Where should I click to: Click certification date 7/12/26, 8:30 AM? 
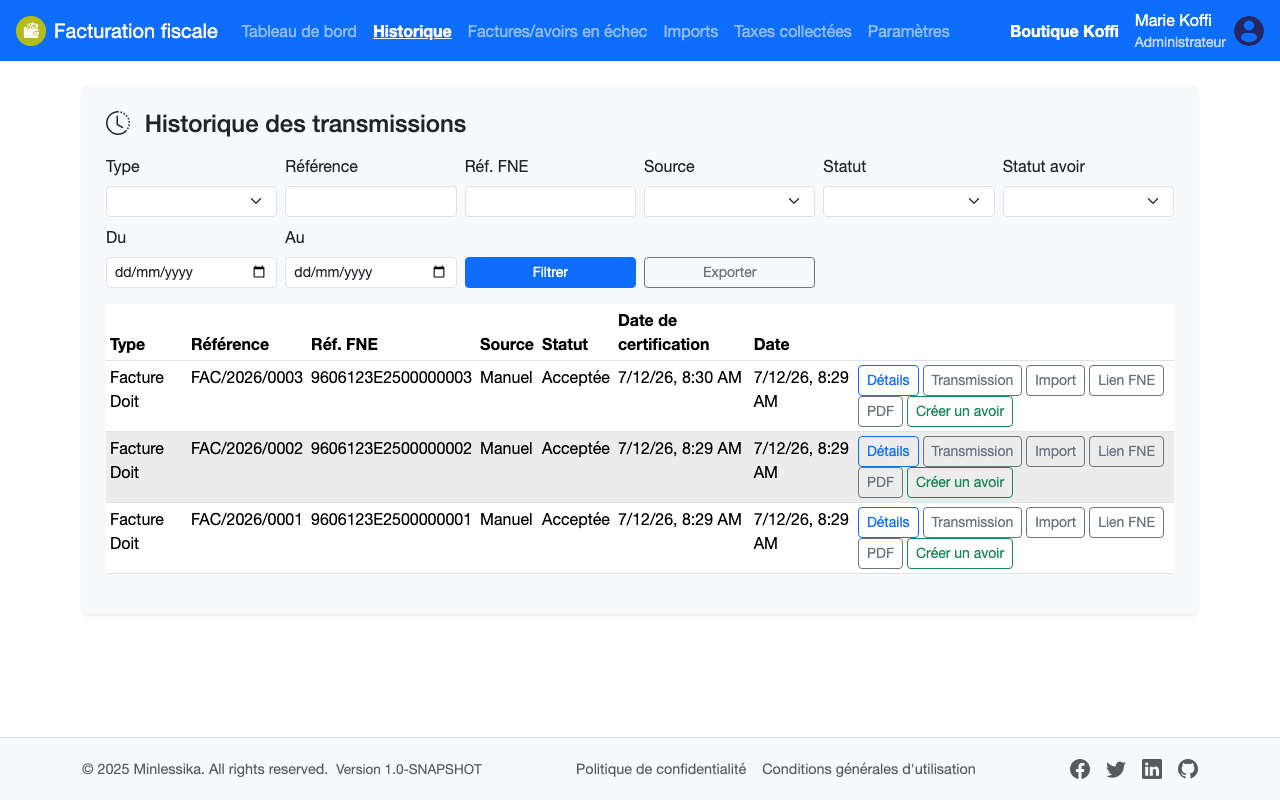coord(680,377)
